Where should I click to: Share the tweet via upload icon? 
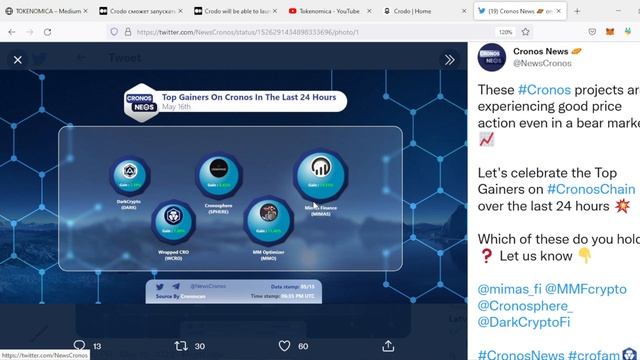[388, 346]
